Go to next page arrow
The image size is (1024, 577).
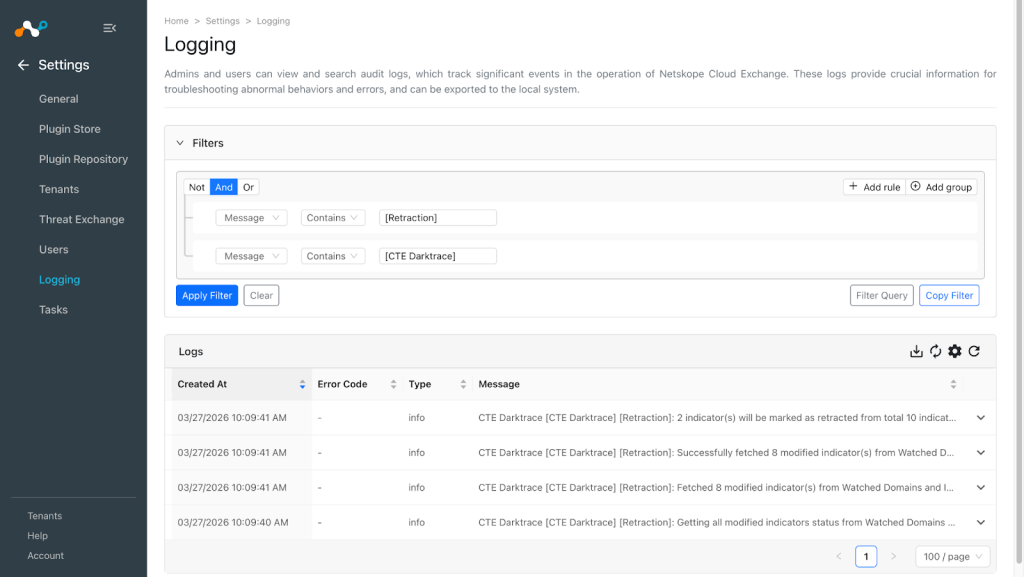(893, 557)
